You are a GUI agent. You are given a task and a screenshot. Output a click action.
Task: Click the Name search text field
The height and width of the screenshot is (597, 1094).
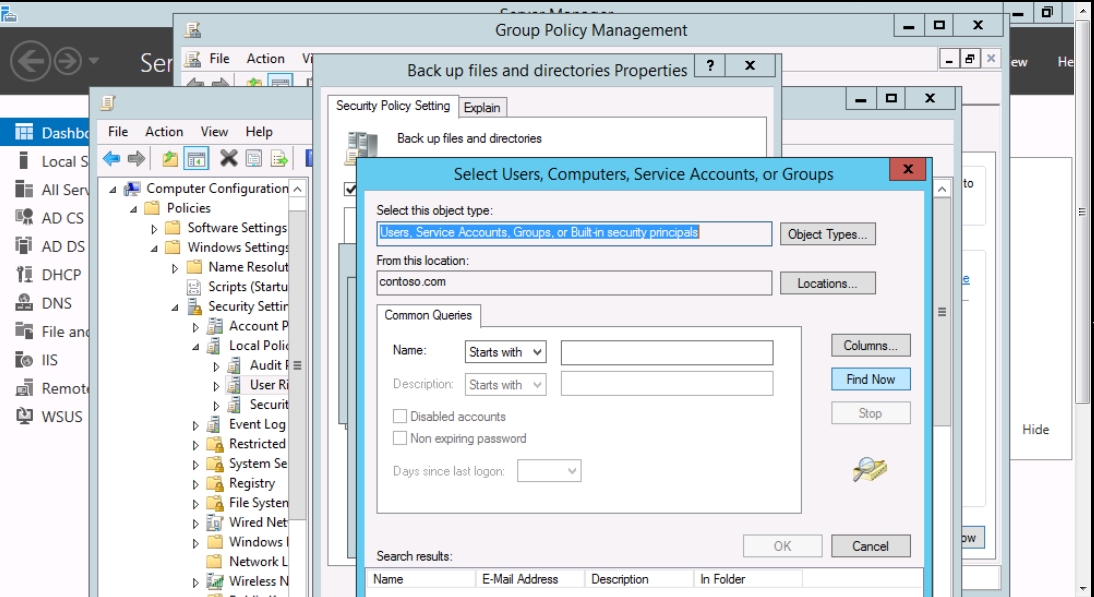point(666,352)
